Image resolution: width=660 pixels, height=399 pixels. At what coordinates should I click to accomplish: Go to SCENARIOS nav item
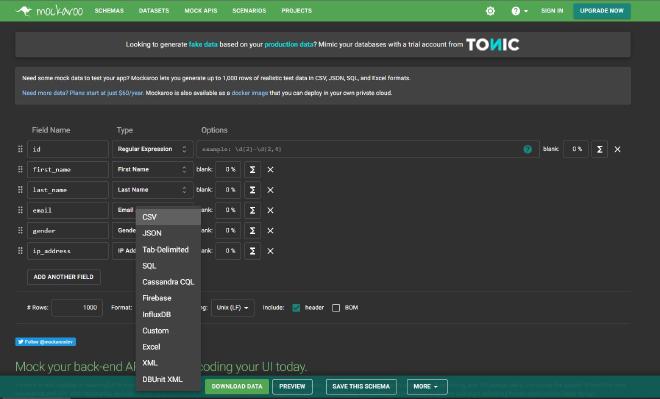coord(249,11)
